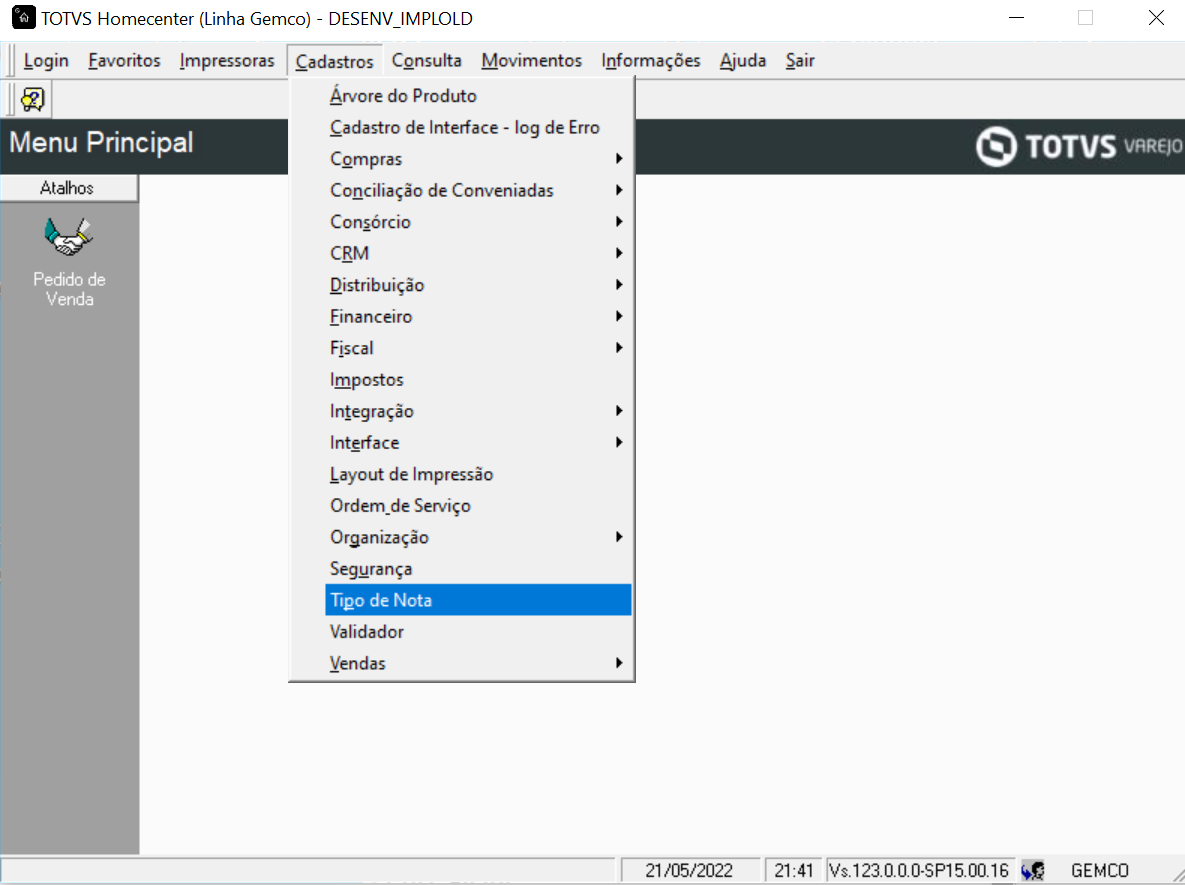Click the date 21/05/2022 in status bar
The width and height of the screenshot is (1185, 885).
point(689,871)
